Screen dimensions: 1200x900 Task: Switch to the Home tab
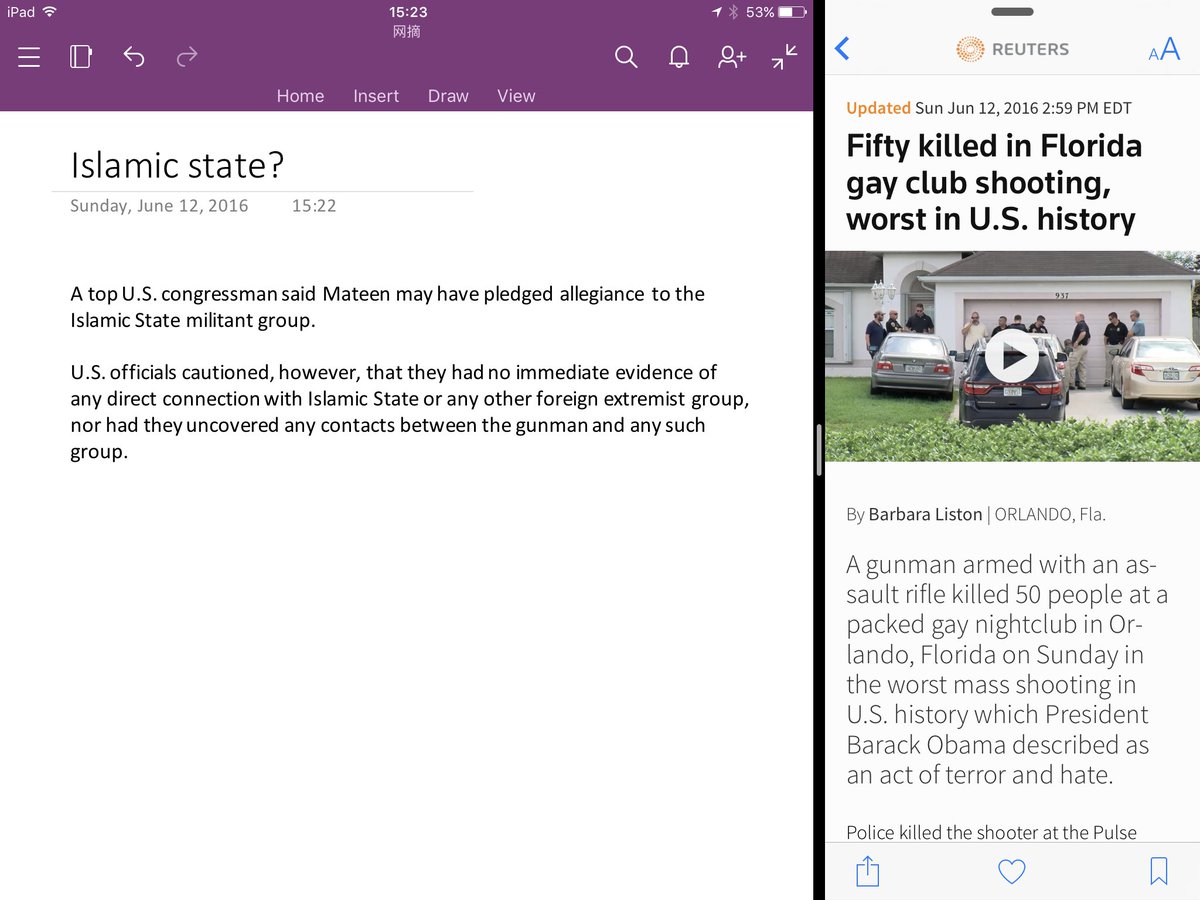pos(300,96)
